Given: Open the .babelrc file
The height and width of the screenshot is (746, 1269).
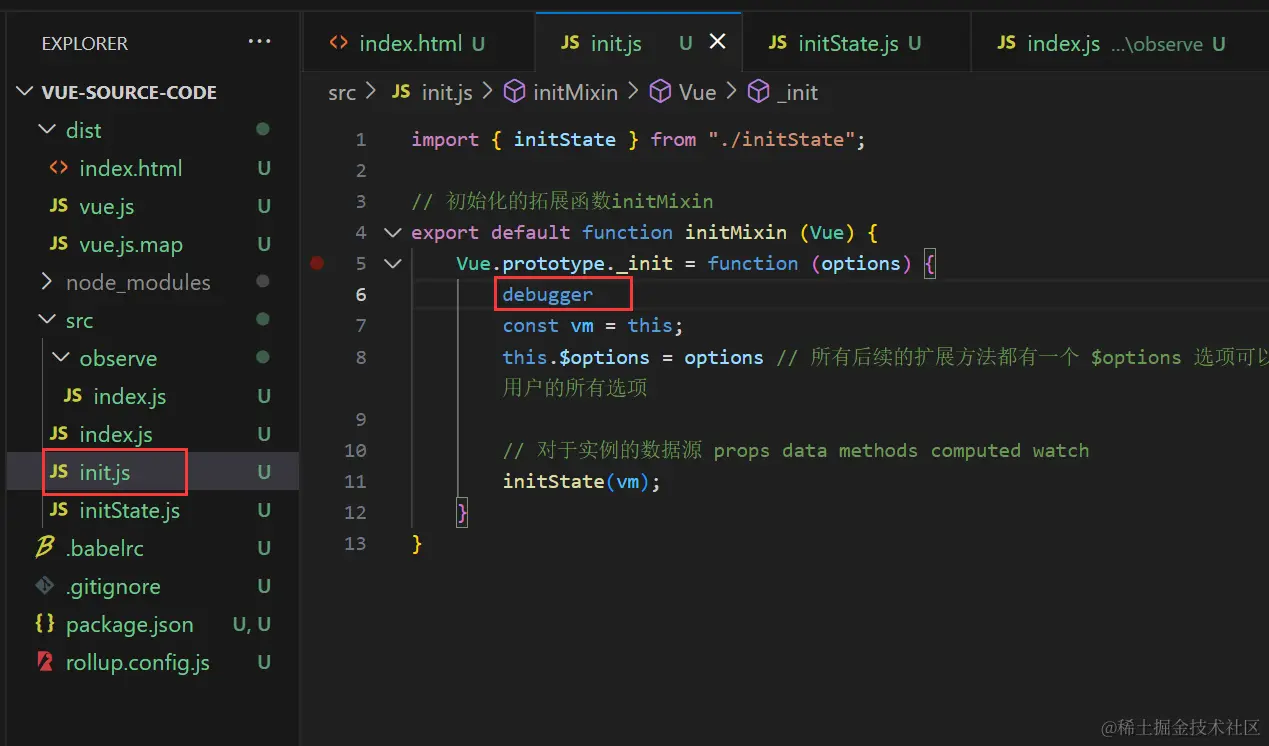Looking at the screenshot, I should [104, 548].
